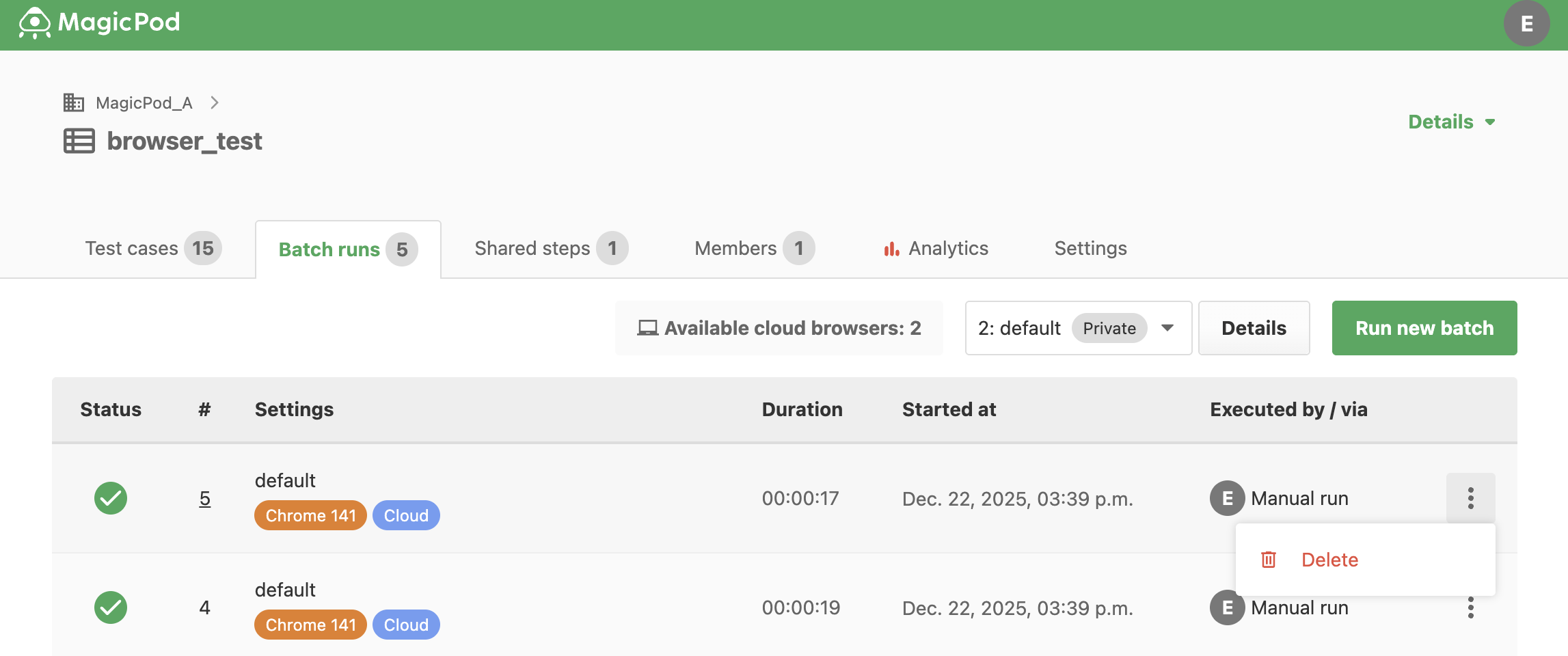This screenshot has width=1568, height=656.
Task: Go to the Members tab
Action: 755,248
